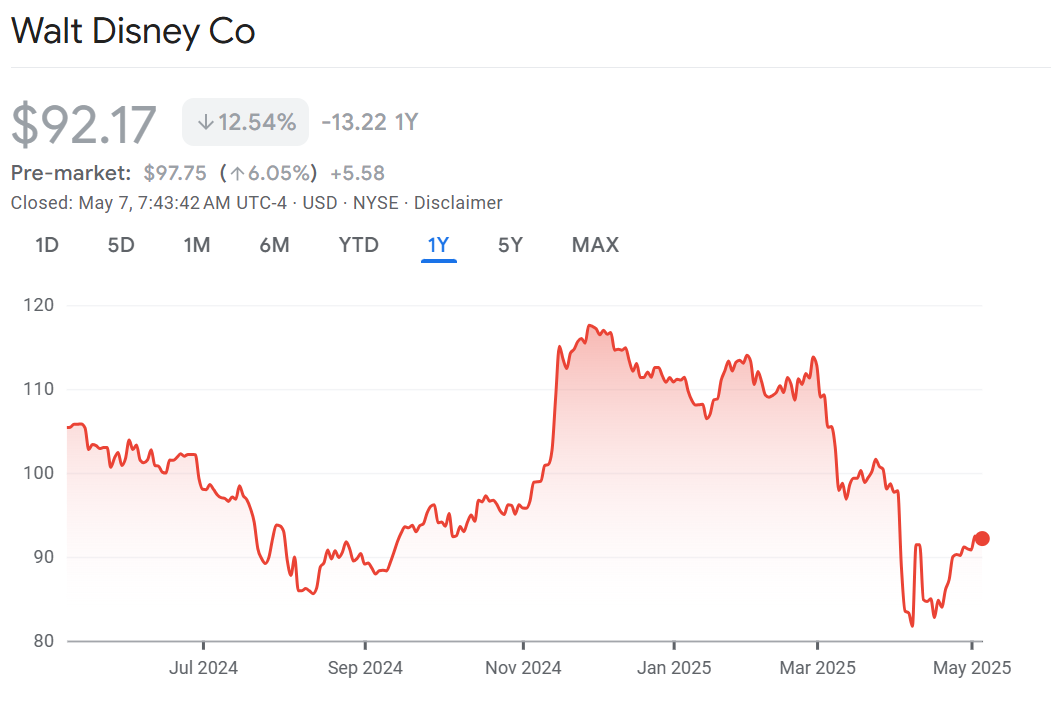Viewport: 1051px width, 705px height.
Task: Open the 6M range view
Action: point(274,245)
